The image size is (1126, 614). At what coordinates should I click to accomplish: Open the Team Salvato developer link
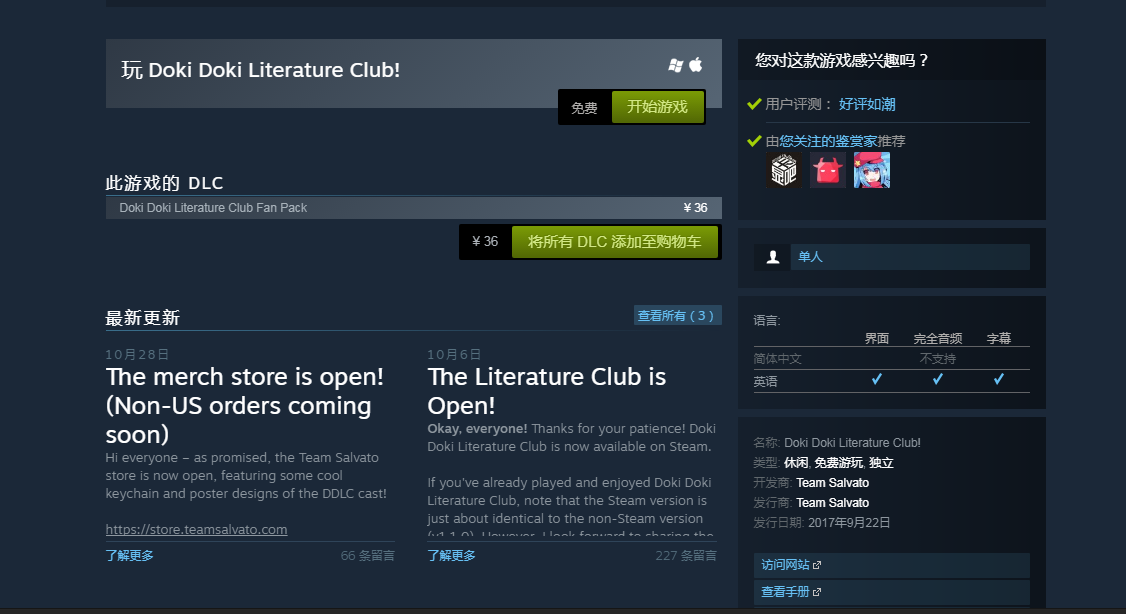click(x=832, y=483)
